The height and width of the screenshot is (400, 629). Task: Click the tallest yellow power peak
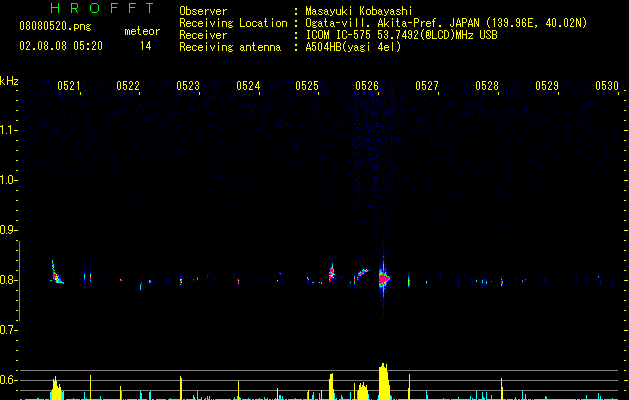[x=384, y=381]
